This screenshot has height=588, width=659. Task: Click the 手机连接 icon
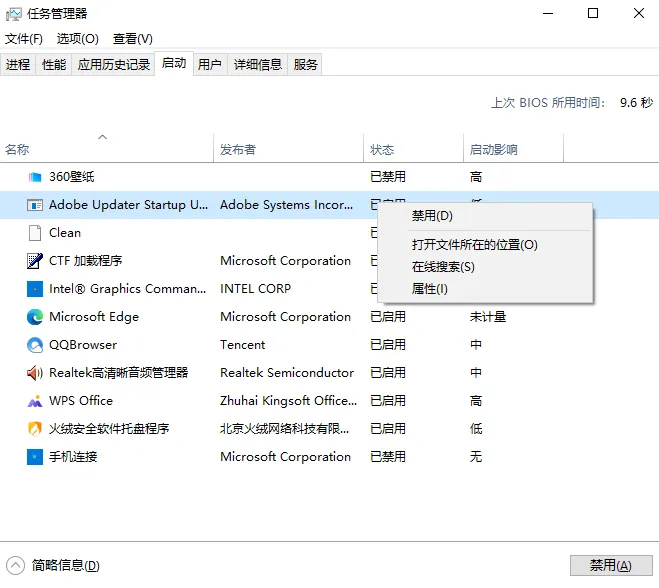[x=35, y=457]
